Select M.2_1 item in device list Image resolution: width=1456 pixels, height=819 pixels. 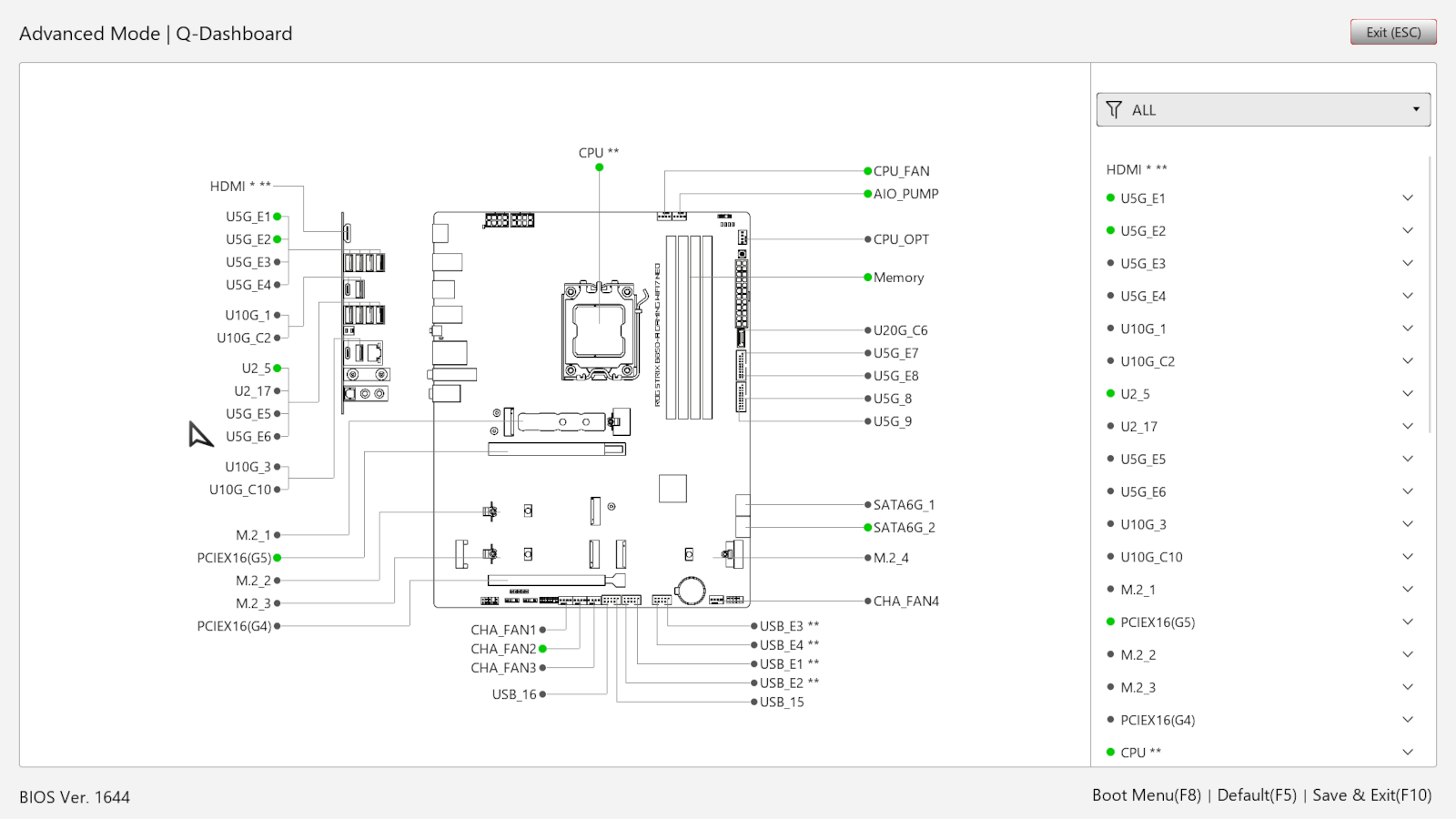1137,590
